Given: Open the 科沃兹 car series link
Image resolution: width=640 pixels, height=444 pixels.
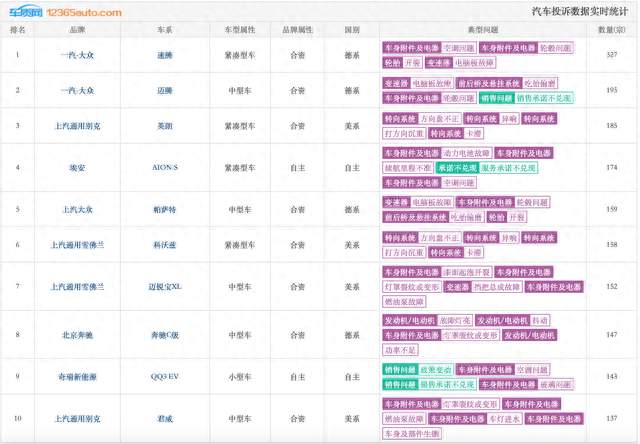Looking at the screenshot, I should [164, 245].
